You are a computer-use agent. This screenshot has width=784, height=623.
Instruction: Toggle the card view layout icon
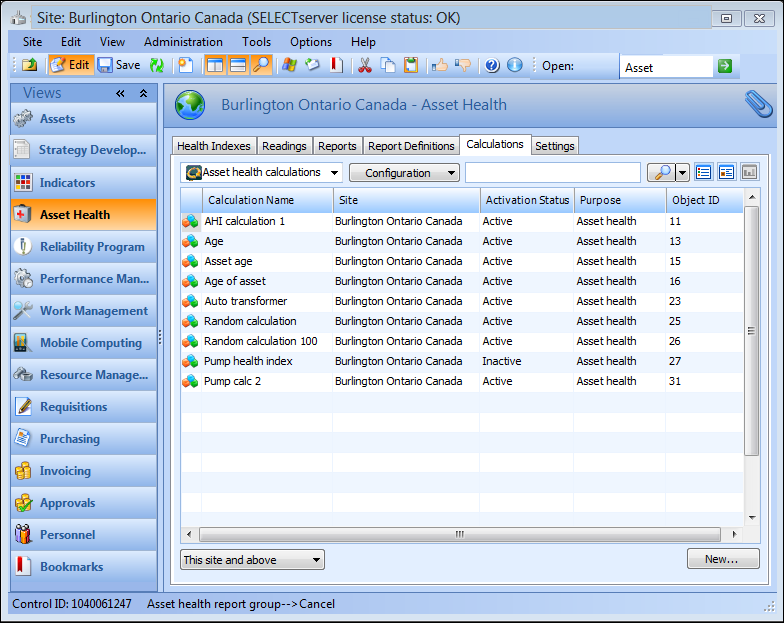[726, 172]
